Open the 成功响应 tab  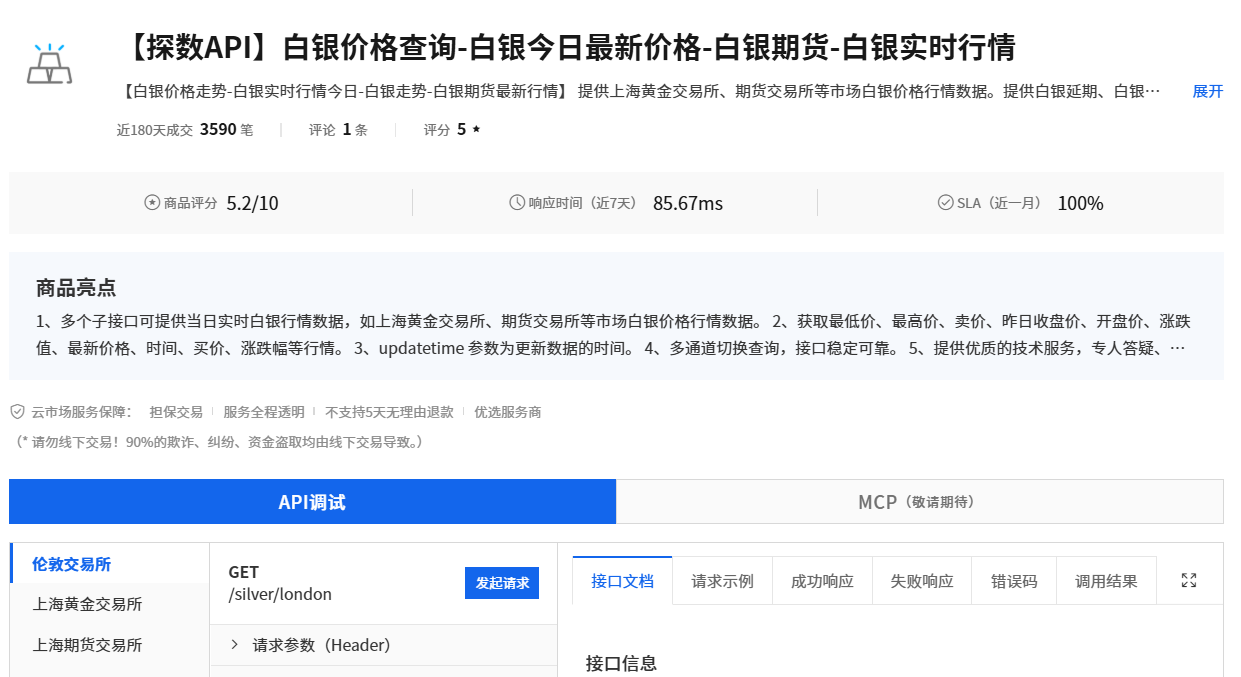click(x=822, y=579)
